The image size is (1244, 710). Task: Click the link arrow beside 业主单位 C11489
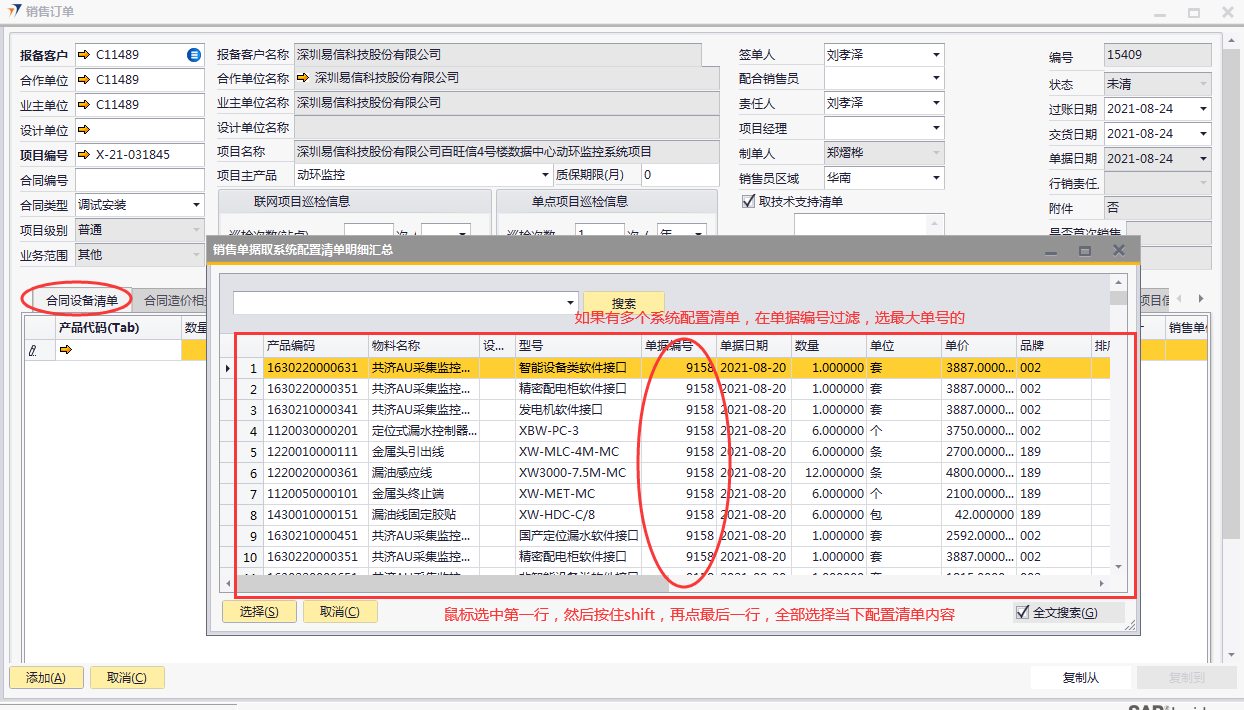[x=84, y=105]
